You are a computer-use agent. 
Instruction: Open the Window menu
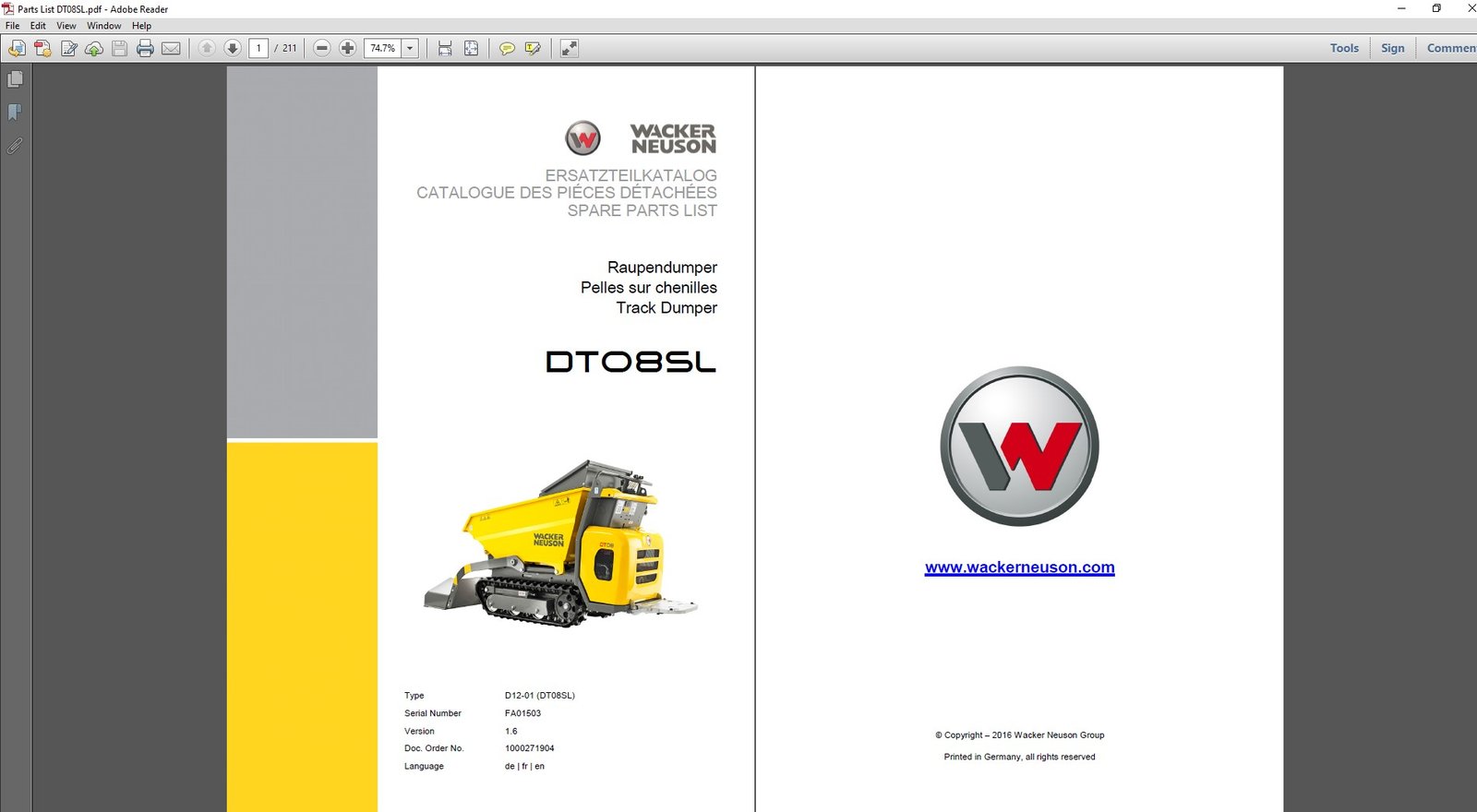[103, 26]
